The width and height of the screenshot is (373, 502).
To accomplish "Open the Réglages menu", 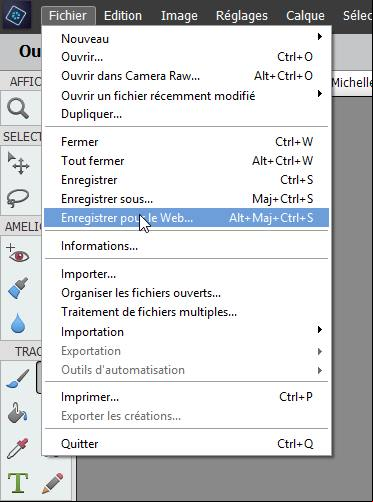I will tap(242, 16).
